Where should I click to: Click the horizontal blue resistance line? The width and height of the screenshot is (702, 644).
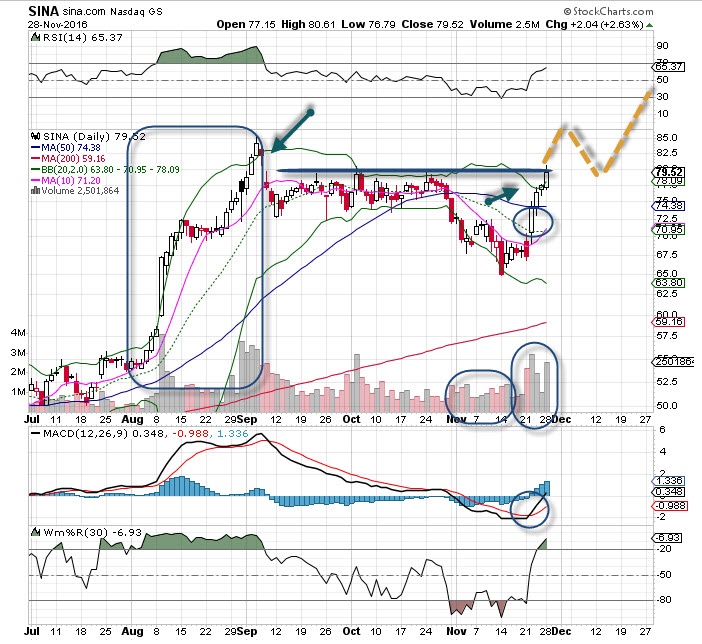pyautogui.click(x=410, y=172)
